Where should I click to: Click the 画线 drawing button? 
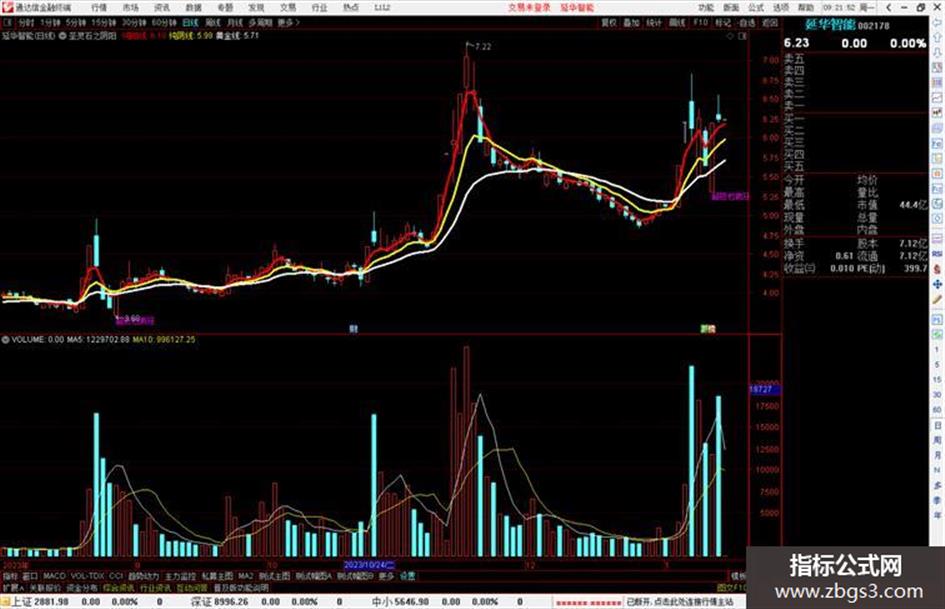coord(677,23)
